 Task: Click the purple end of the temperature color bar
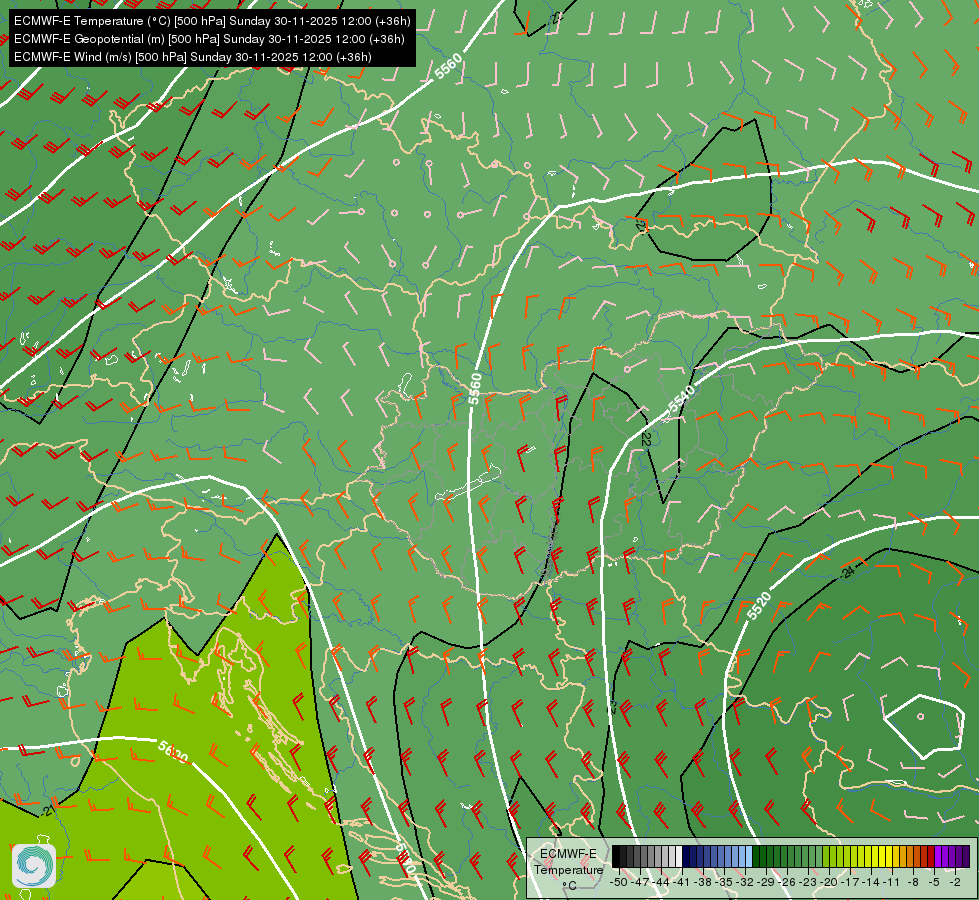tap(966, 857)
